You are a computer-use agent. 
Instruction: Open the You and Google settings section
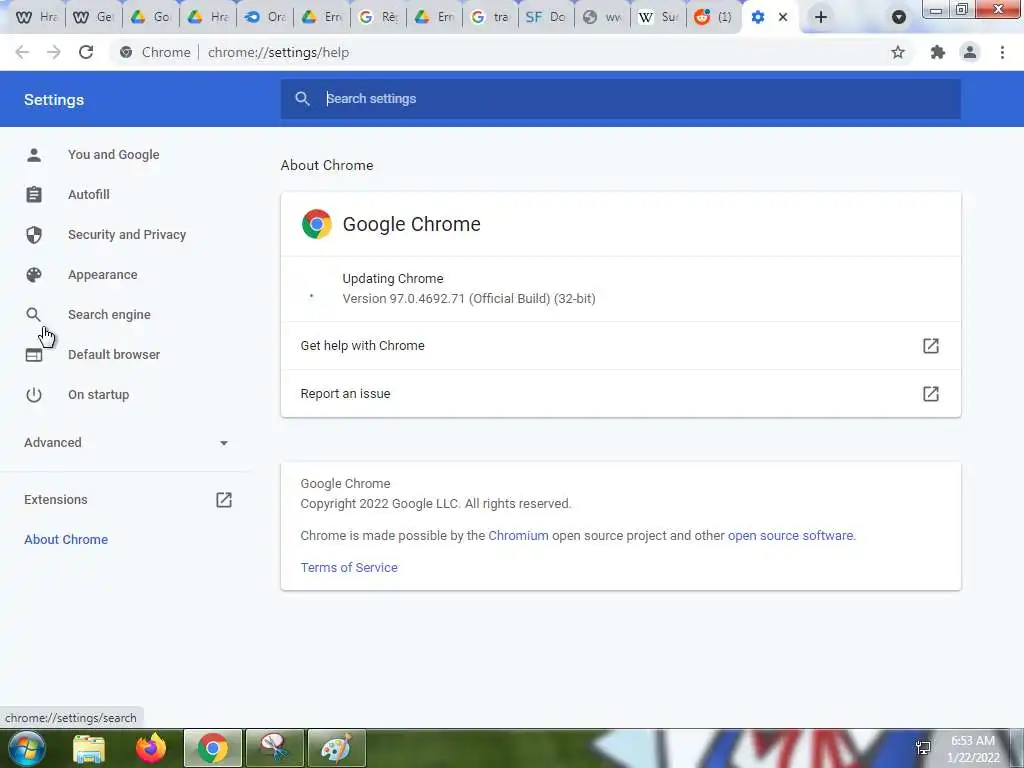point(114,155)
